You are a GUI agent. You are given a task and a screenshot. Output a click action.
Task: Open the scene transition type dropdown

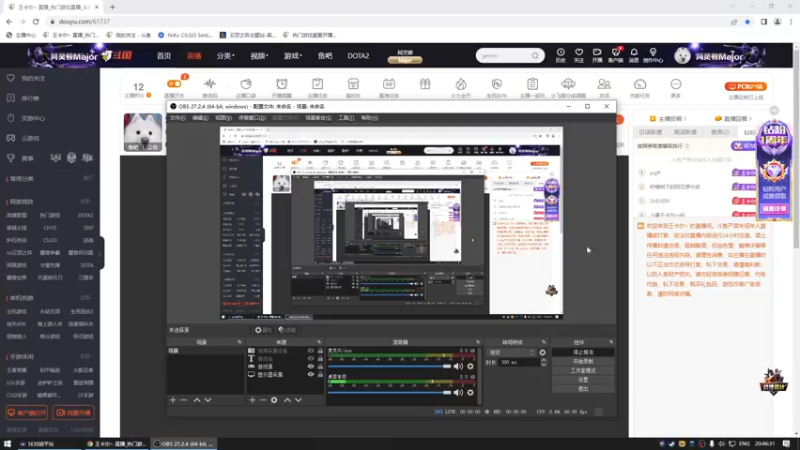pos(512,353)
